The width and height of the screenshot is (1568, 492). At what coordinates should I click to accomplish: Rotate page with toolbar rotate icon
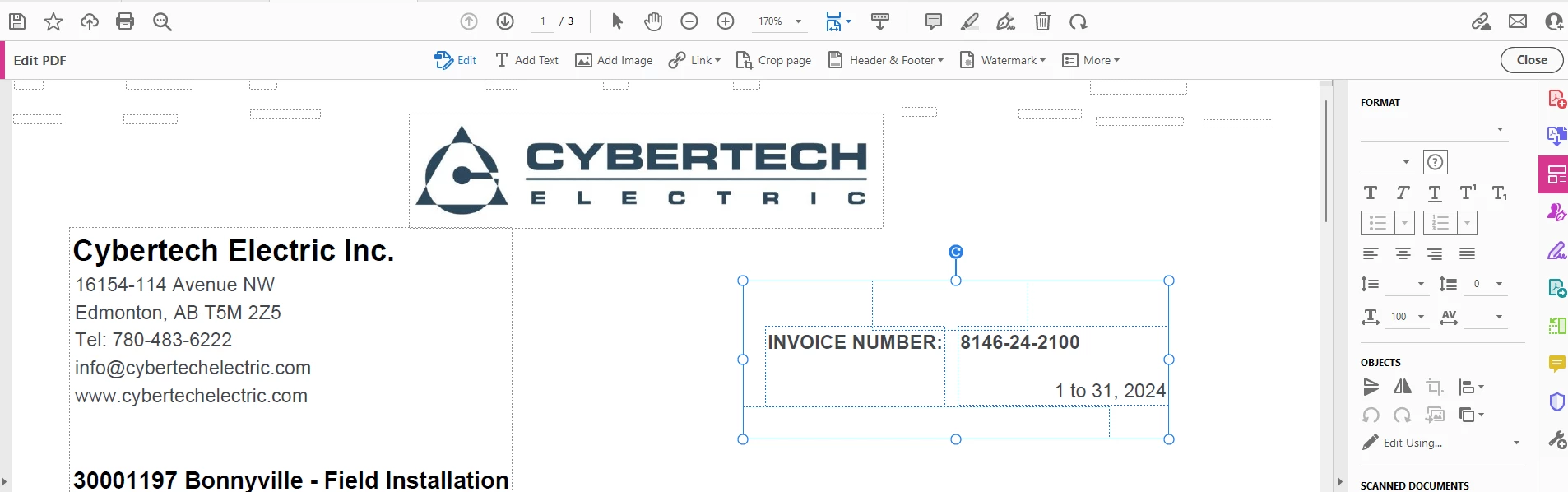click(1079, 21)
